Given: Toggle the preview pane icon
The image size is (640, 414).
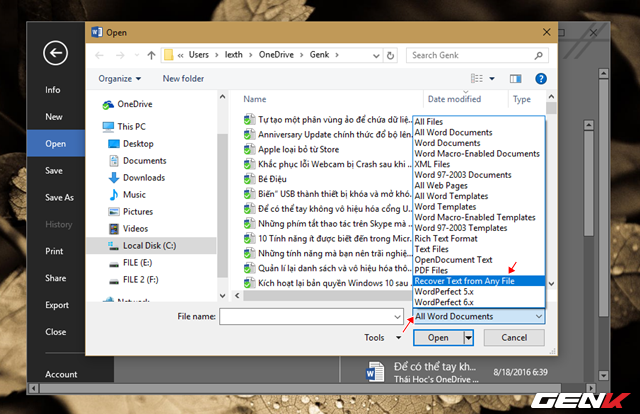Looking at the screenshot, I should pyautogui.click(x=516, y=78).
